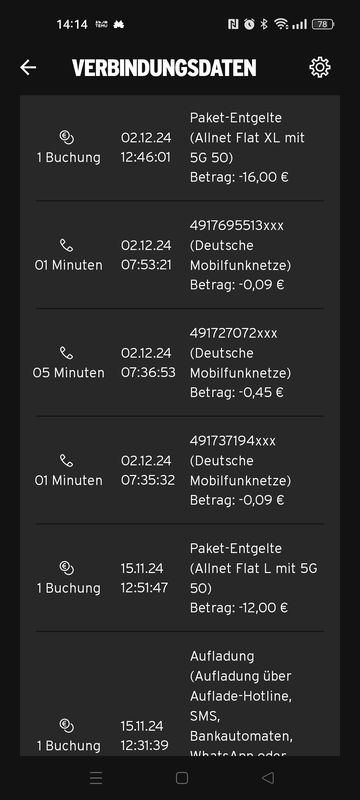Tap coin icon of 15.11.24 12:51:47 booking

[67, 567]
